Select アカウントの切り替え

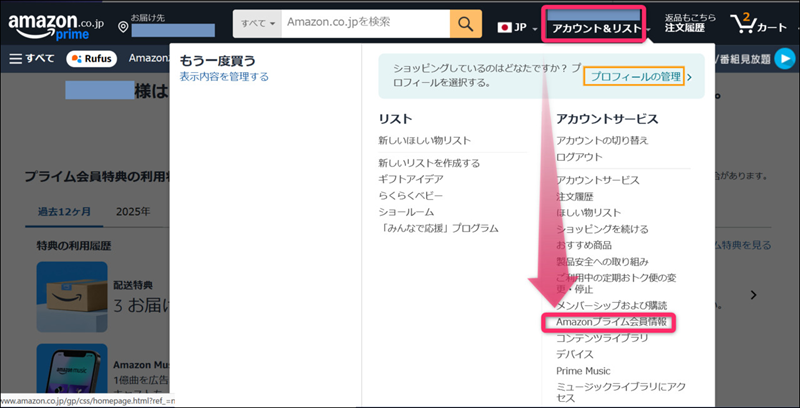pyautogui.click(x=602, y=140)
